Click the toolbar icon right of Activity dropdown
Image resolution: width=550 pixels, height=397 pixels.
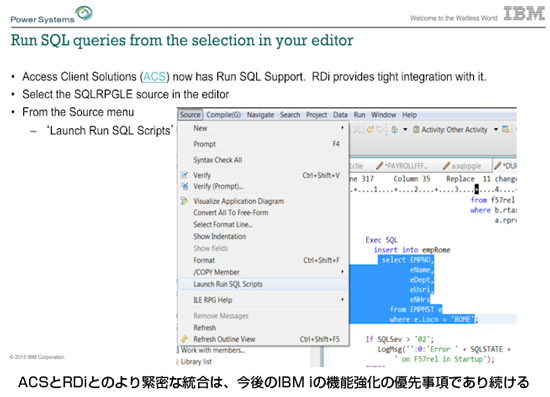pyautogui.click(x=506, y=129)
